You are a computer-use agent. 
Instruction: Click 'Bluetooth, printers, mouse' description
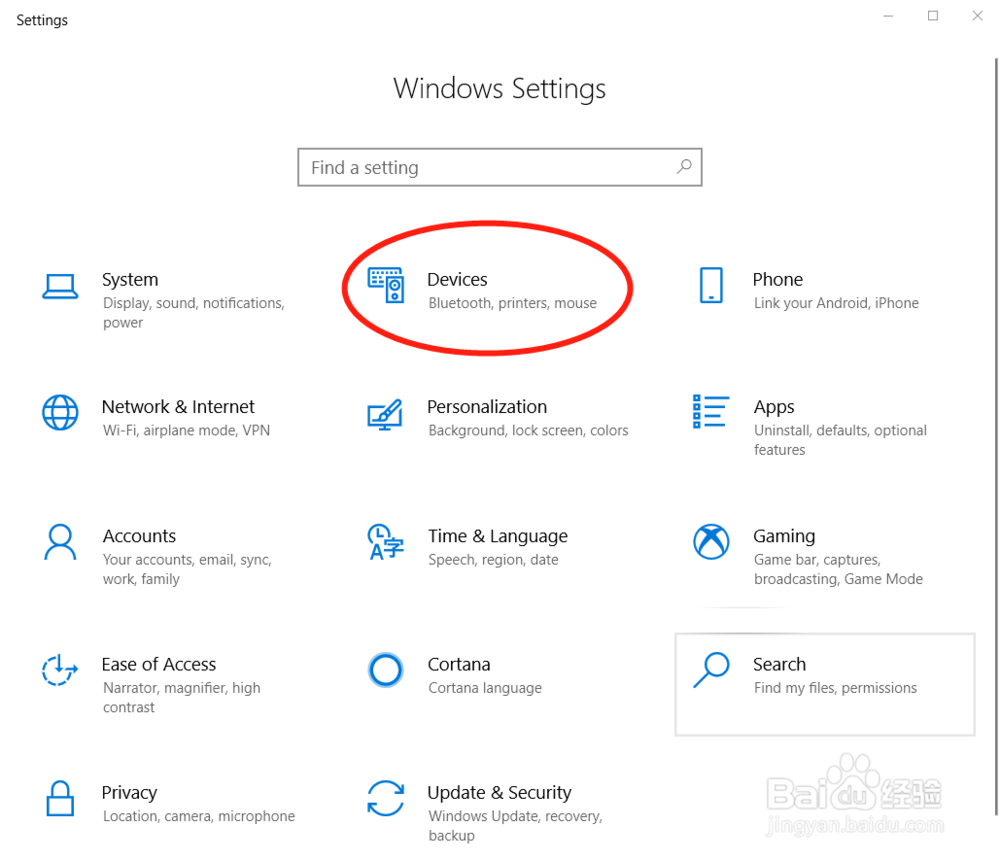(513, 303)
